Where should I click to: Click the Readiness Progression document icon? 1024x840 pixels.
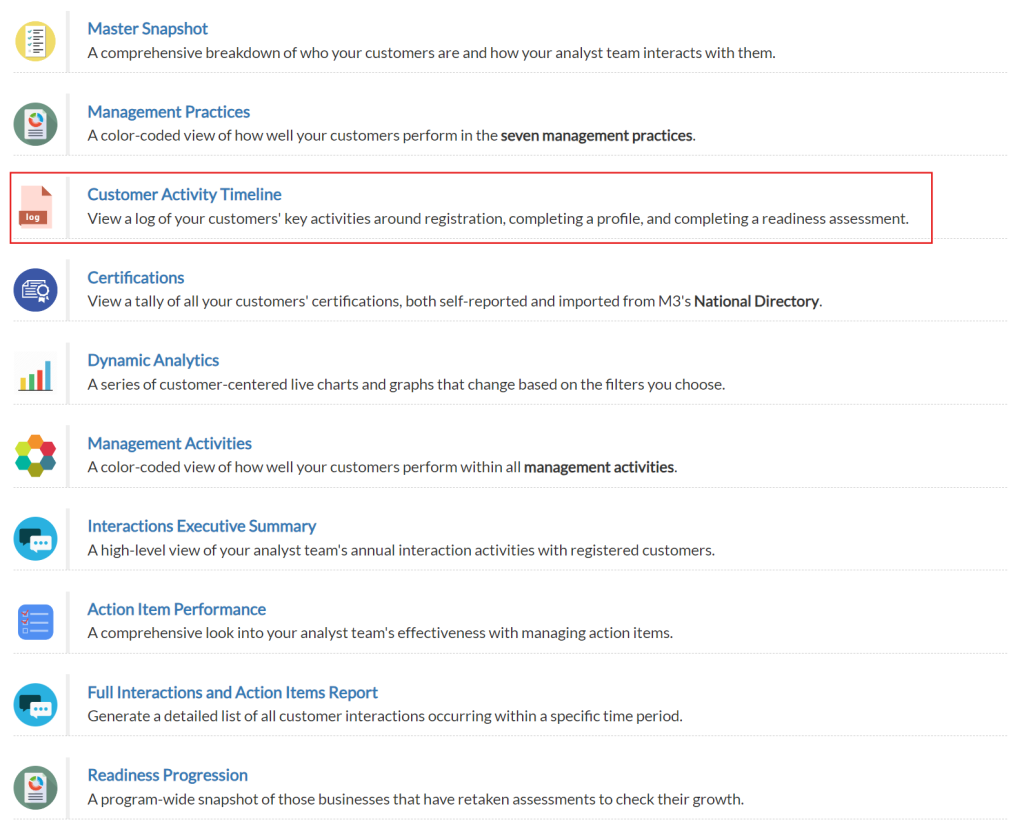(x=36, y=788)
